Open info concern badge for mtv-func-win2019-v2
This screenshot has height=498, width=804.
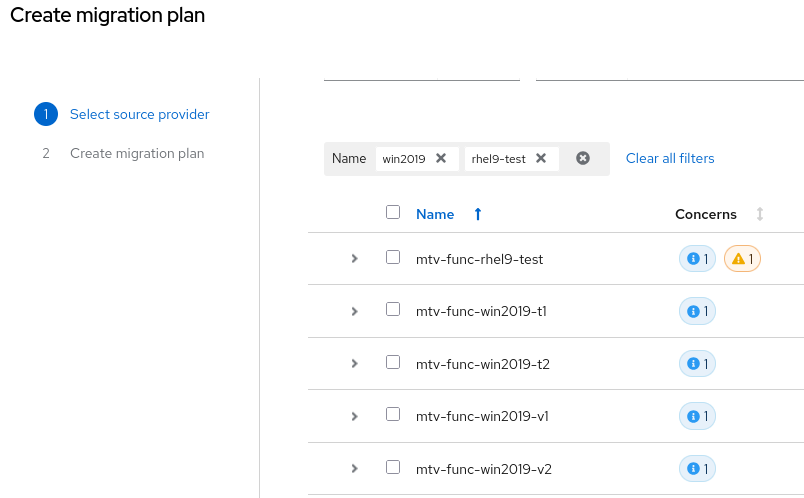[x=697, y=468]
